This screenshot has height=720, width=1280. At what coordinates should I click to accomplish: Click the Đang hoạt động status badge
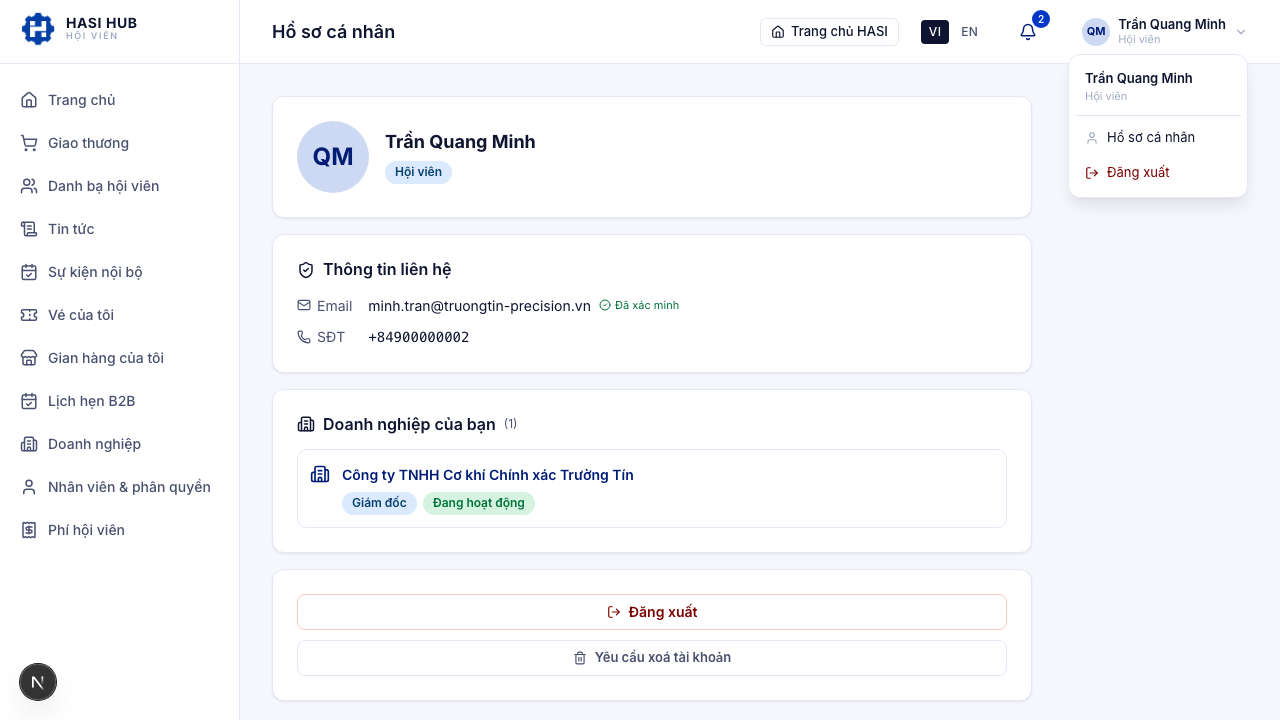pyautogui.click(x=479, y=503)
